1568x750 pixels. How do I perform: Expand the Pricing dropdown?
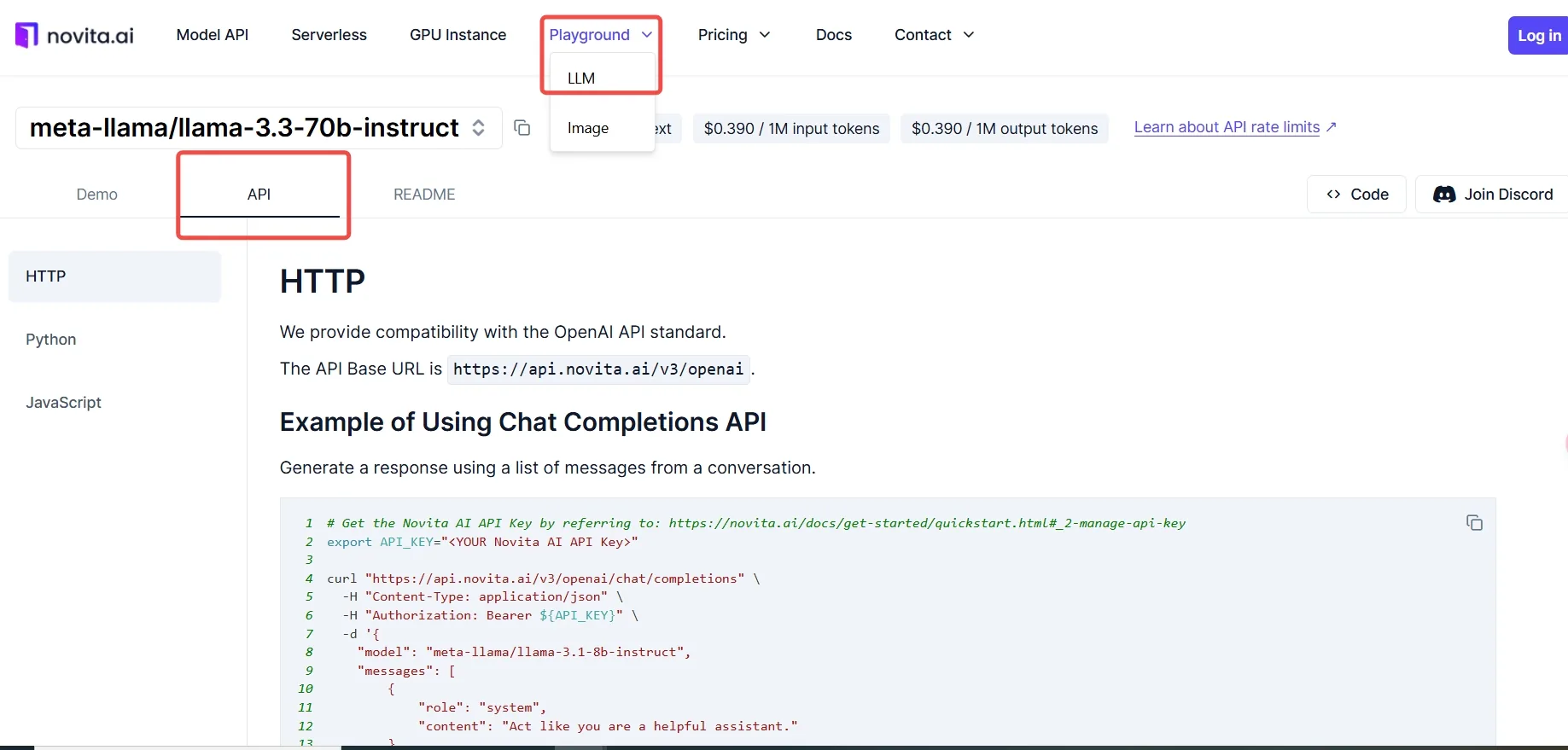(x=734, y=35)
